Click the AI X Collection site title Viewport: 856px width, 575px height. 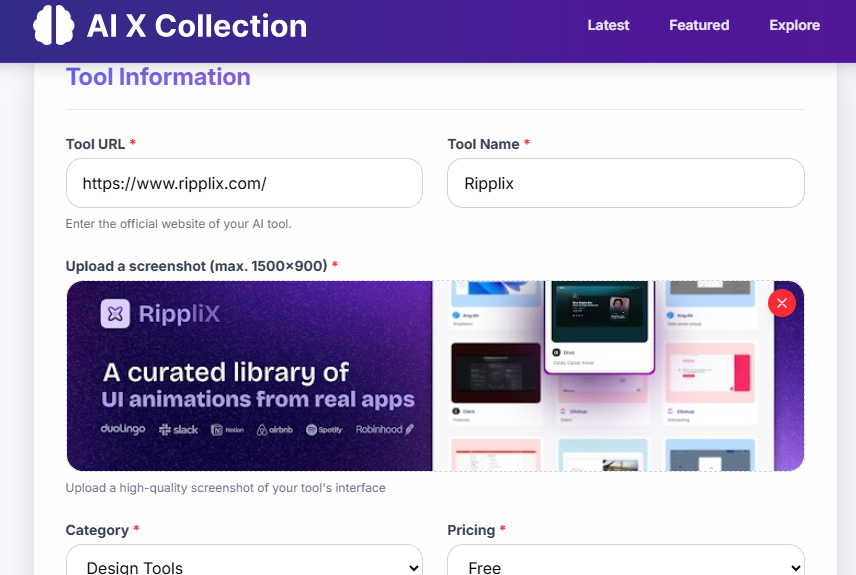tap(196, 26)
